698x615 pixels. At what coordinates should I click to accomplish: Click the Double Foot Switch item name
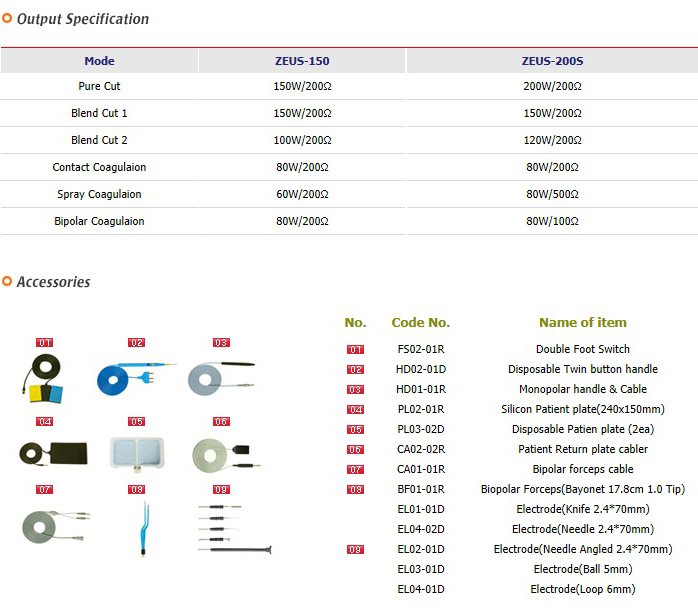coord(583,349)
